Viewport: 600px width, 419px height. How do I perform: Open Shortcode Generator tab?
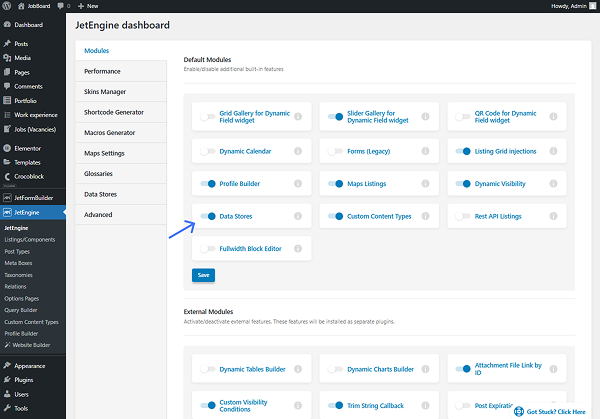click(121, 112)
